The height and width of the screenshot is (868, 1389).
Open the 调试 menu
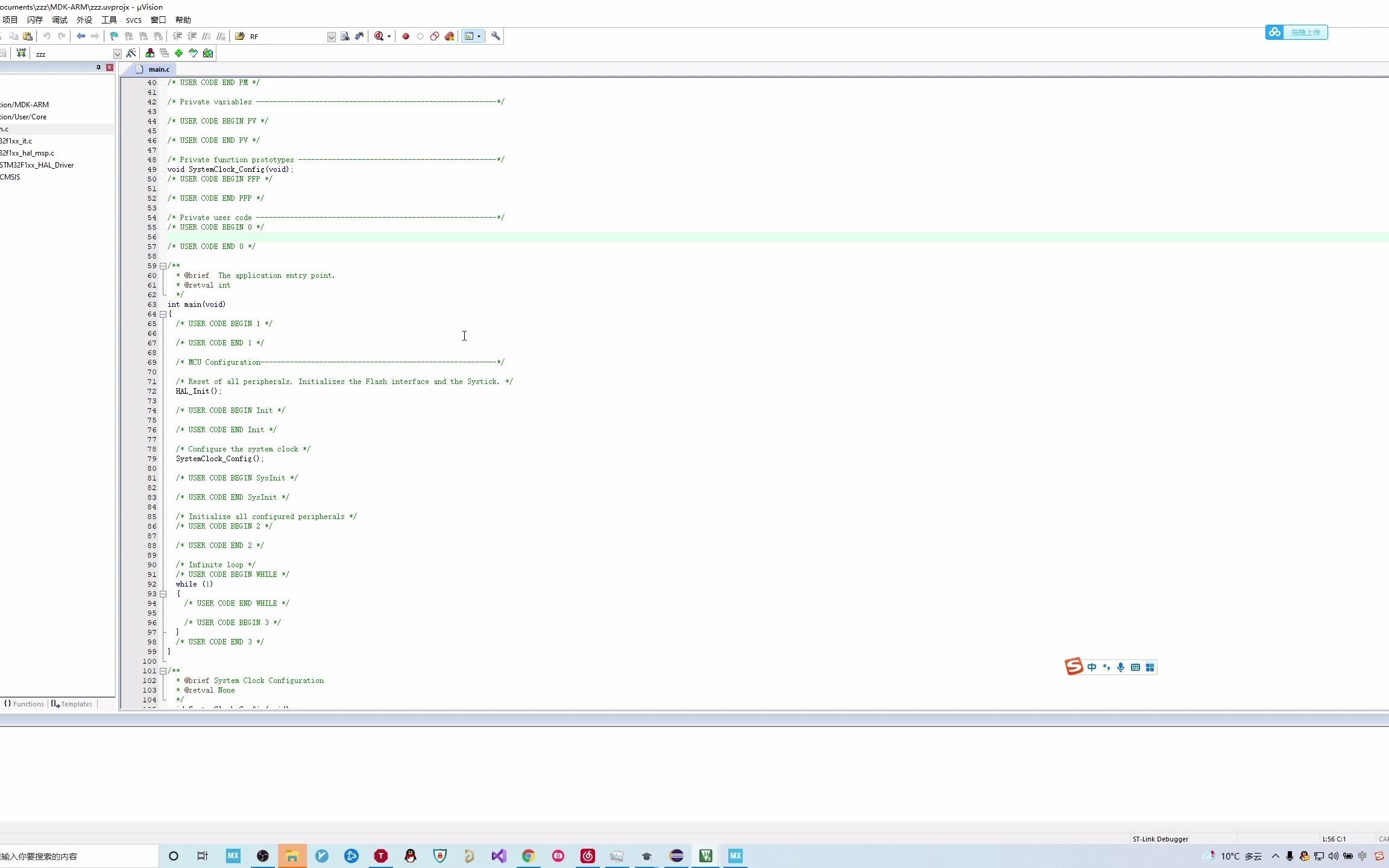click(60, 20)
